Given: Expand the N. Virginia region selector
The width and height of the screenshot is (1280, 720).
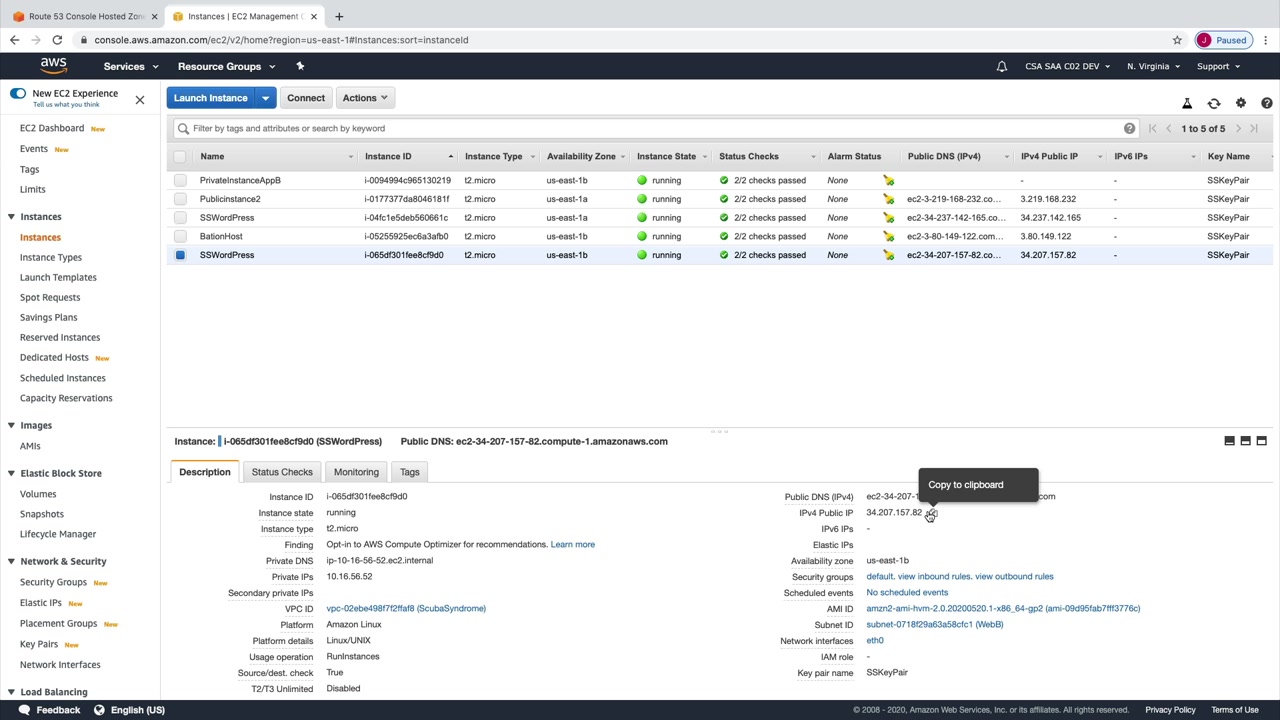Looking at the screenshot, I should pos(1153,67).
